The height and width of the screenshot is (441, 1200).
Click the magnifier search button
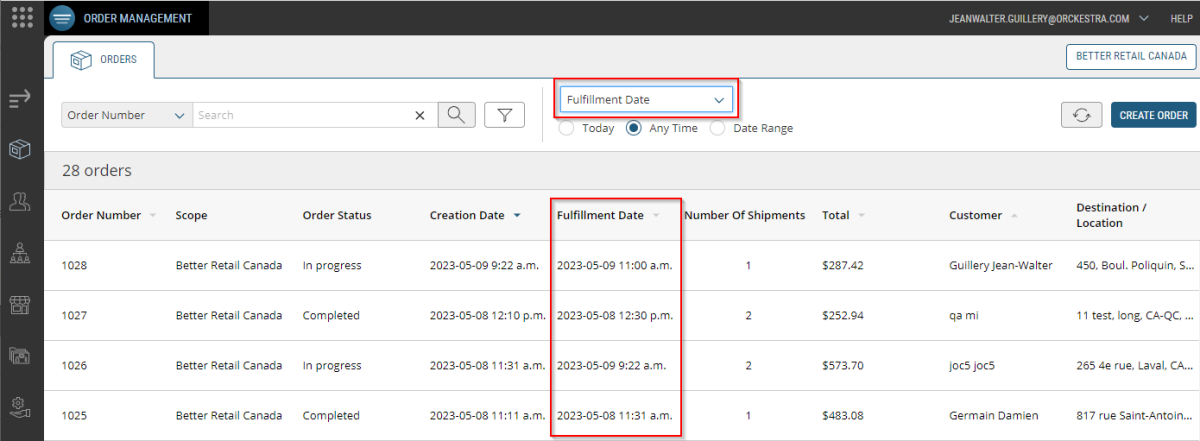455,115
